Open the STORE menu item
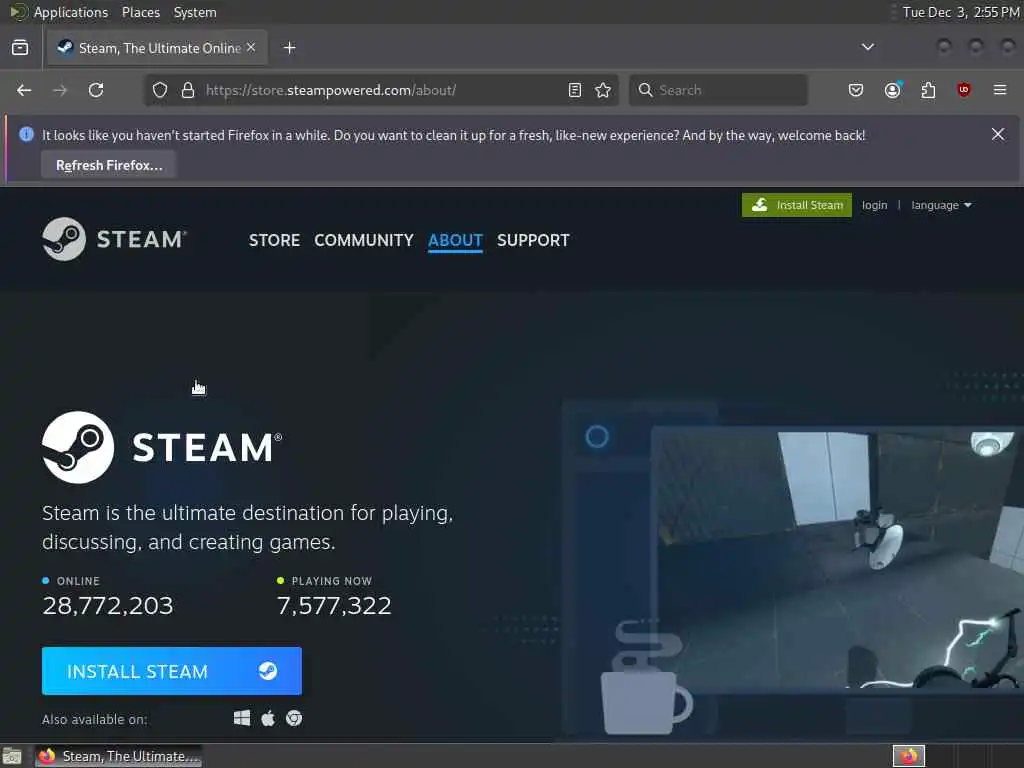Viewport: 1024px width, 768px height. (x=274, y=240)
